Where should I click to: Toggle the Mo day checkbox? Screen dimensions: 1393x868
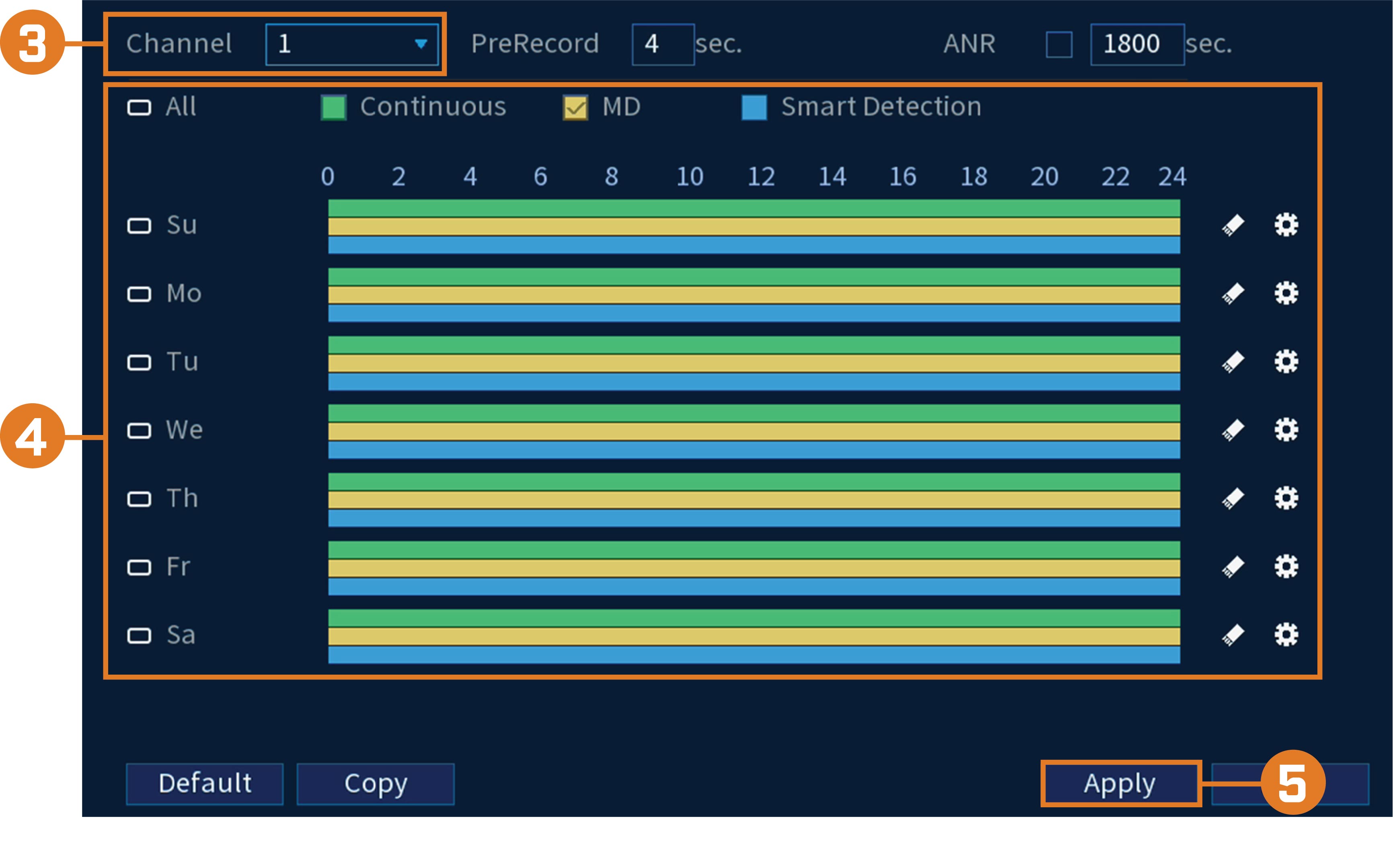pyautogui.click(x=139, y=294)
